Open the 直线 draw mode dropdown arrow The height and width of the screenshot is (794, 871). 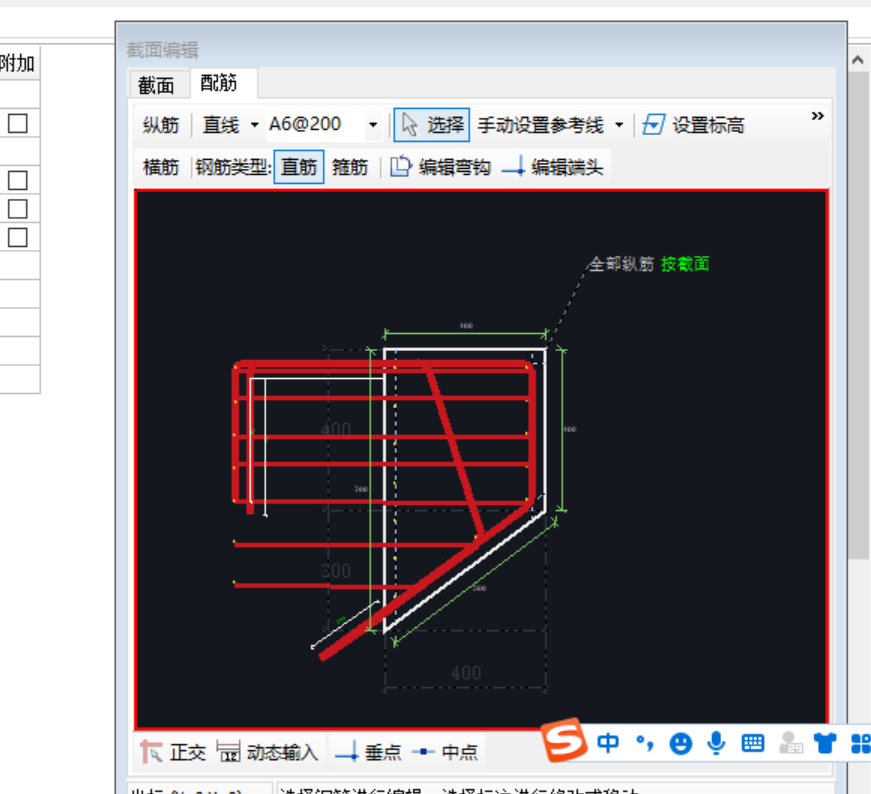[254, 125]
